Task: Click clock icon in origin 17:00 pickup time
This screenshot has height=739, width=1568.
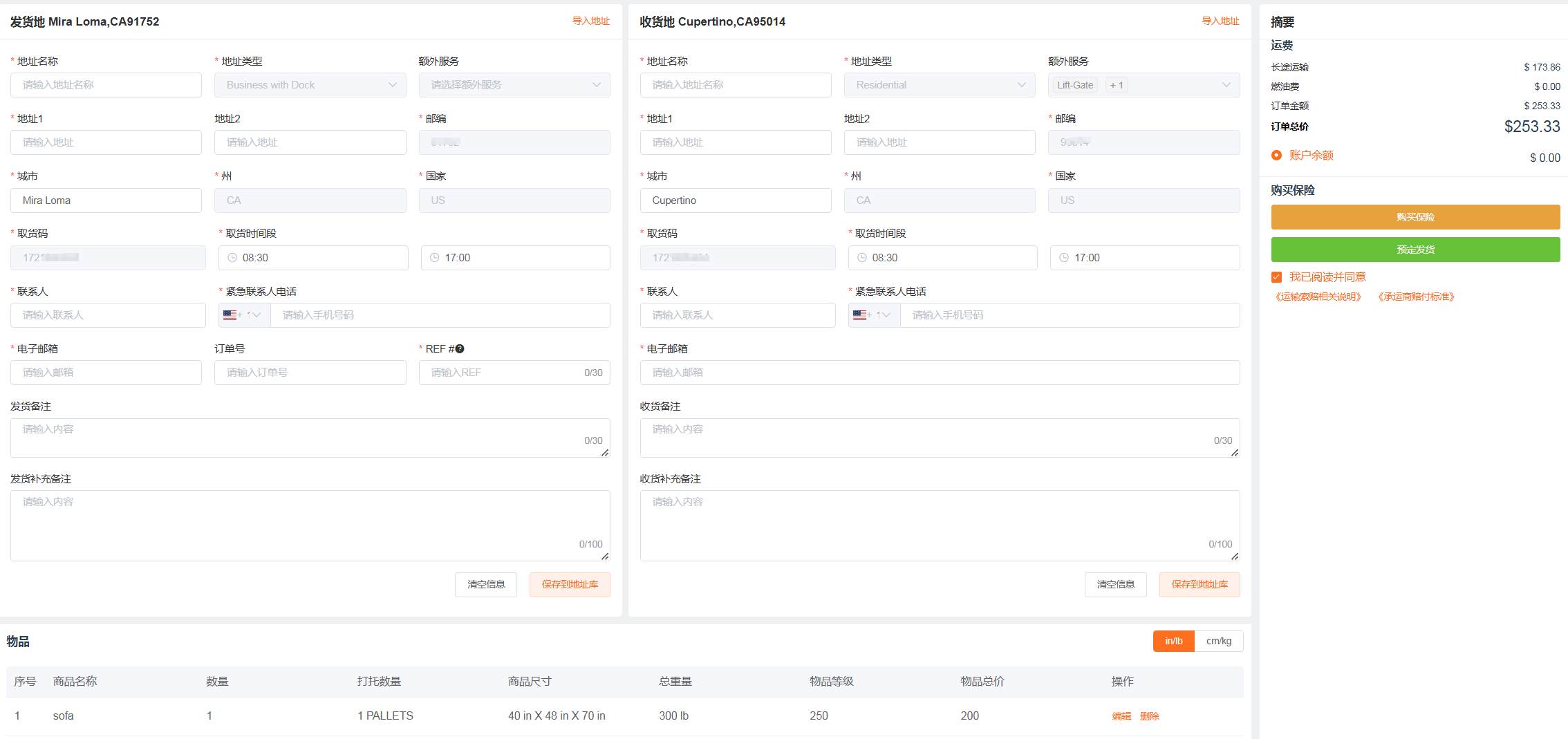Action: click(434, 258)
